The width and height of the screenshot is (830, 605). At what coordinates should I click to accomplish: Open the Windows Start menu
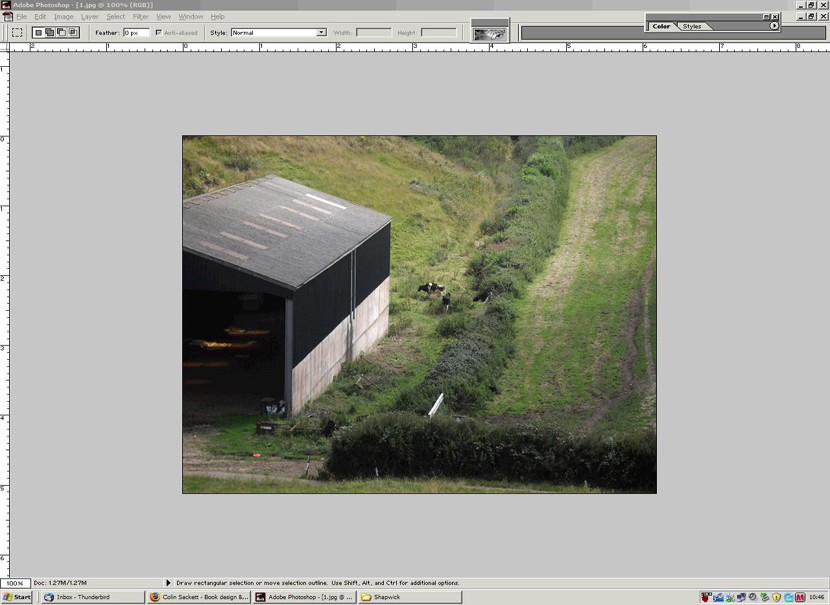[16, 597]
